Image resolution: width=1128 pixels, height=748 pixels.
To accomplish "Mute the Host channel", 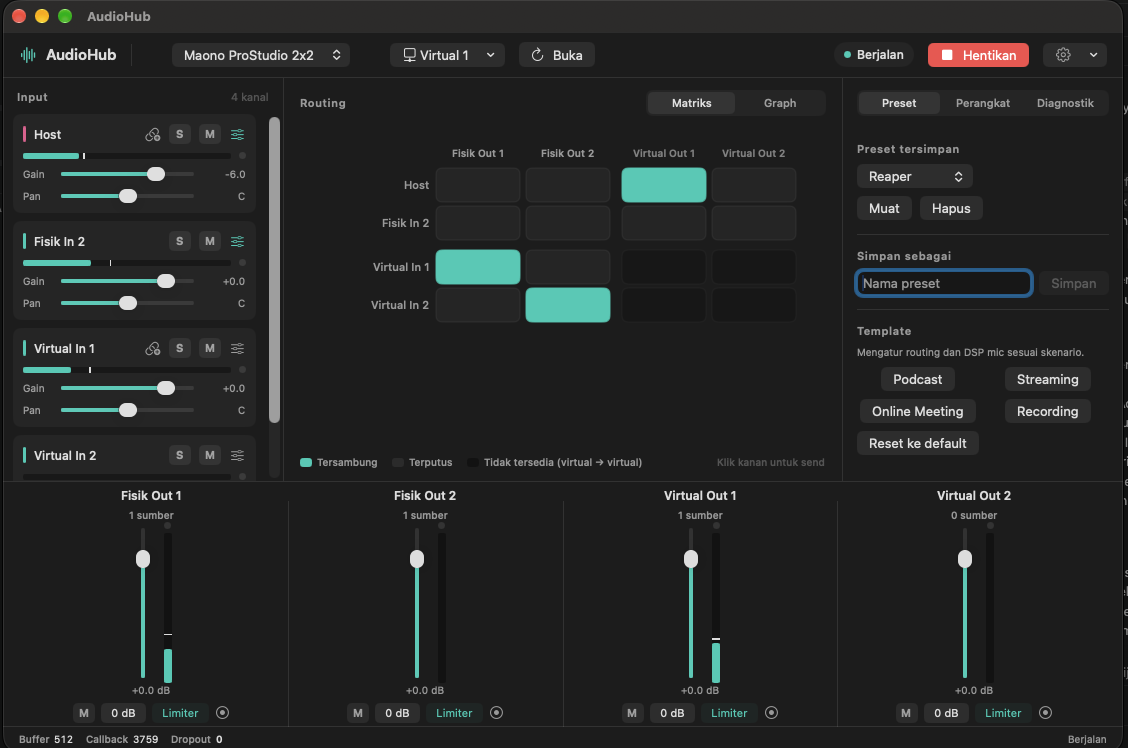I will point(209,134).
